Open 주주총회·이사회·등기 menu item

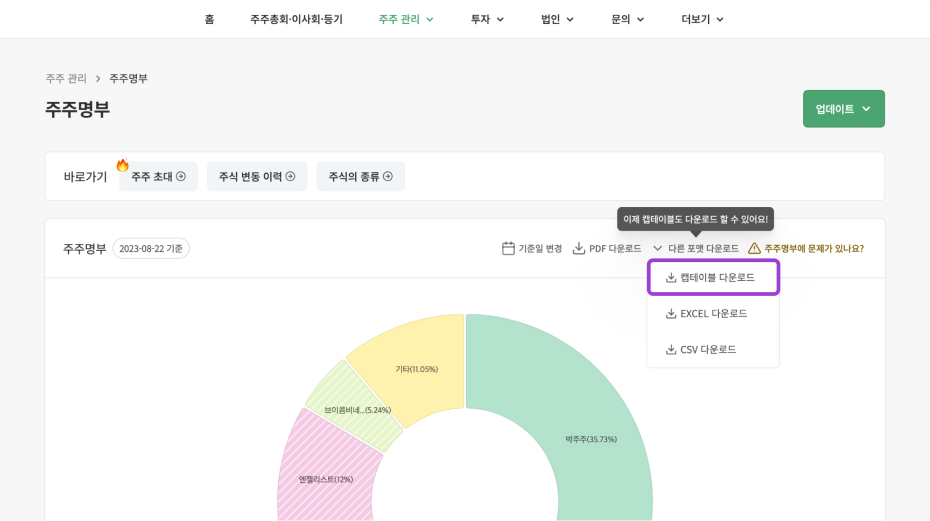click(296, 19)
